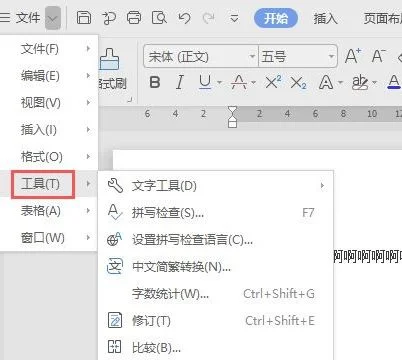Open the font name dropdown 宋体 (正文)
Viewport: 402px width, 360px height.
point(201,56)
